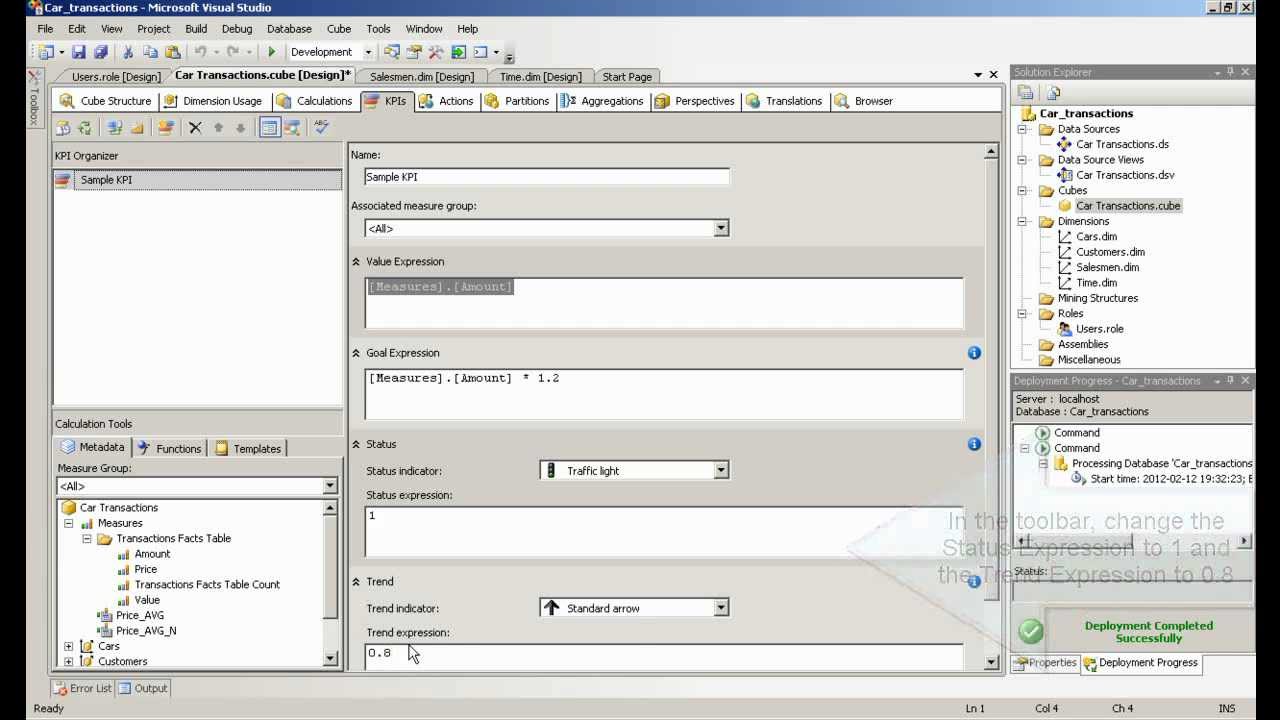Image resolution: width=1280 pixels, height=720 pixels.
Task: Click the Paste icon in toolbar
Action: 173,52
